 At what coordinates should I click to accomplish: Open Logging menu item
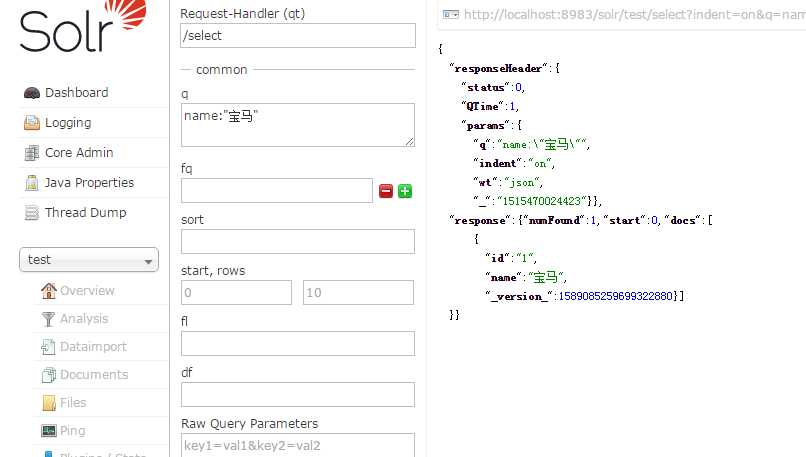(68, 122)
